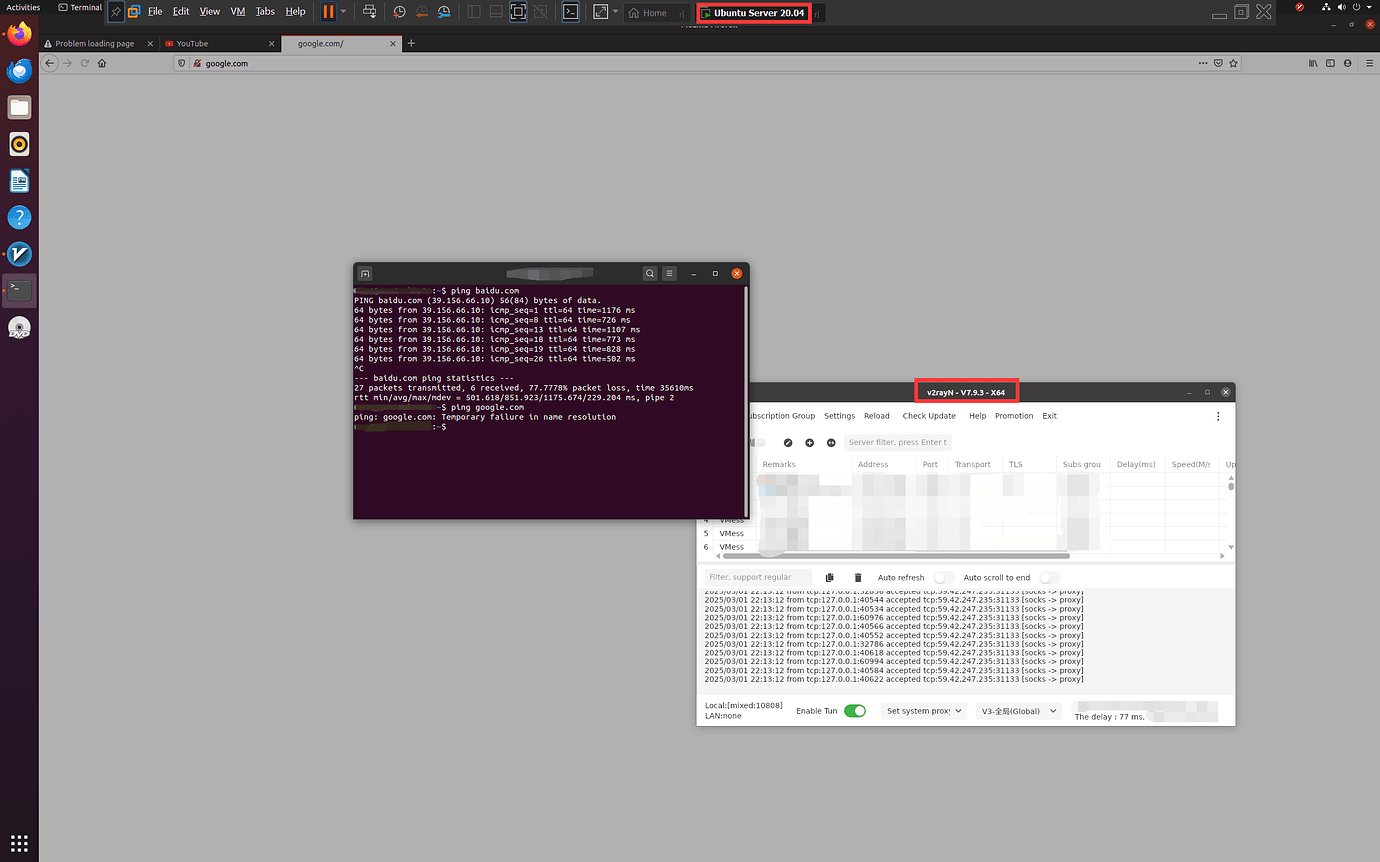Click the send Ctrl+Alt+Del icon in VMware
Viewport: 1380px width, 862px height.
(x=370, y=12)
